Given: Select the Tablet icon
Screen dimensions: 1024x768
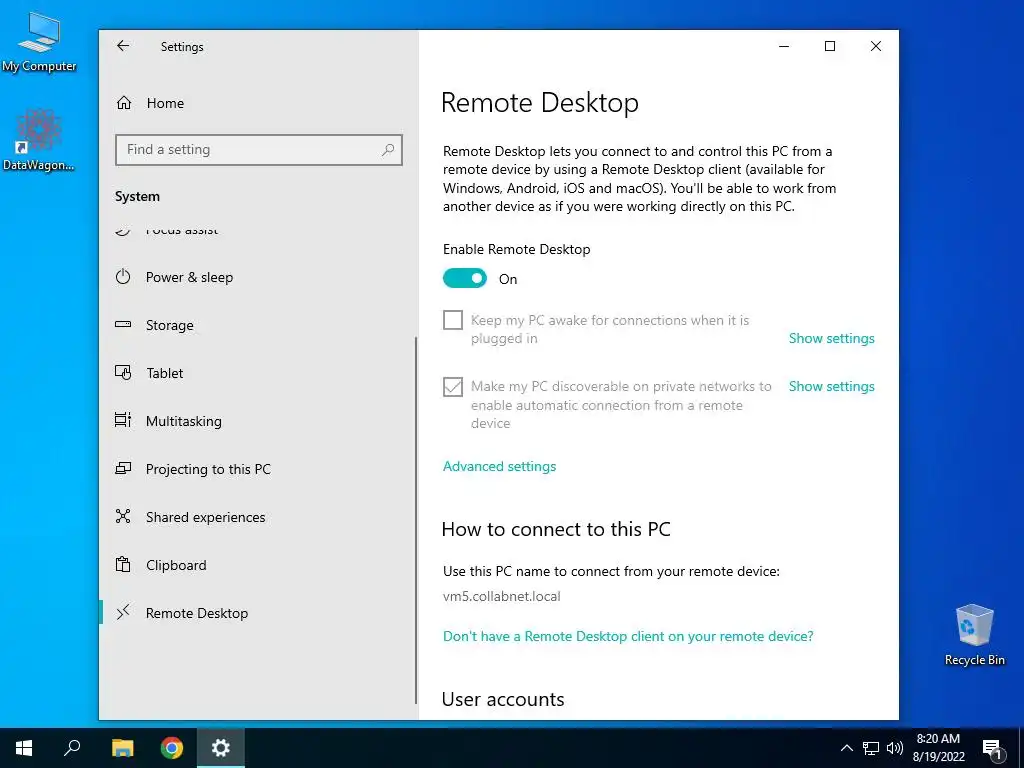Looking at the screenshot, I should [x=123, y=372].
